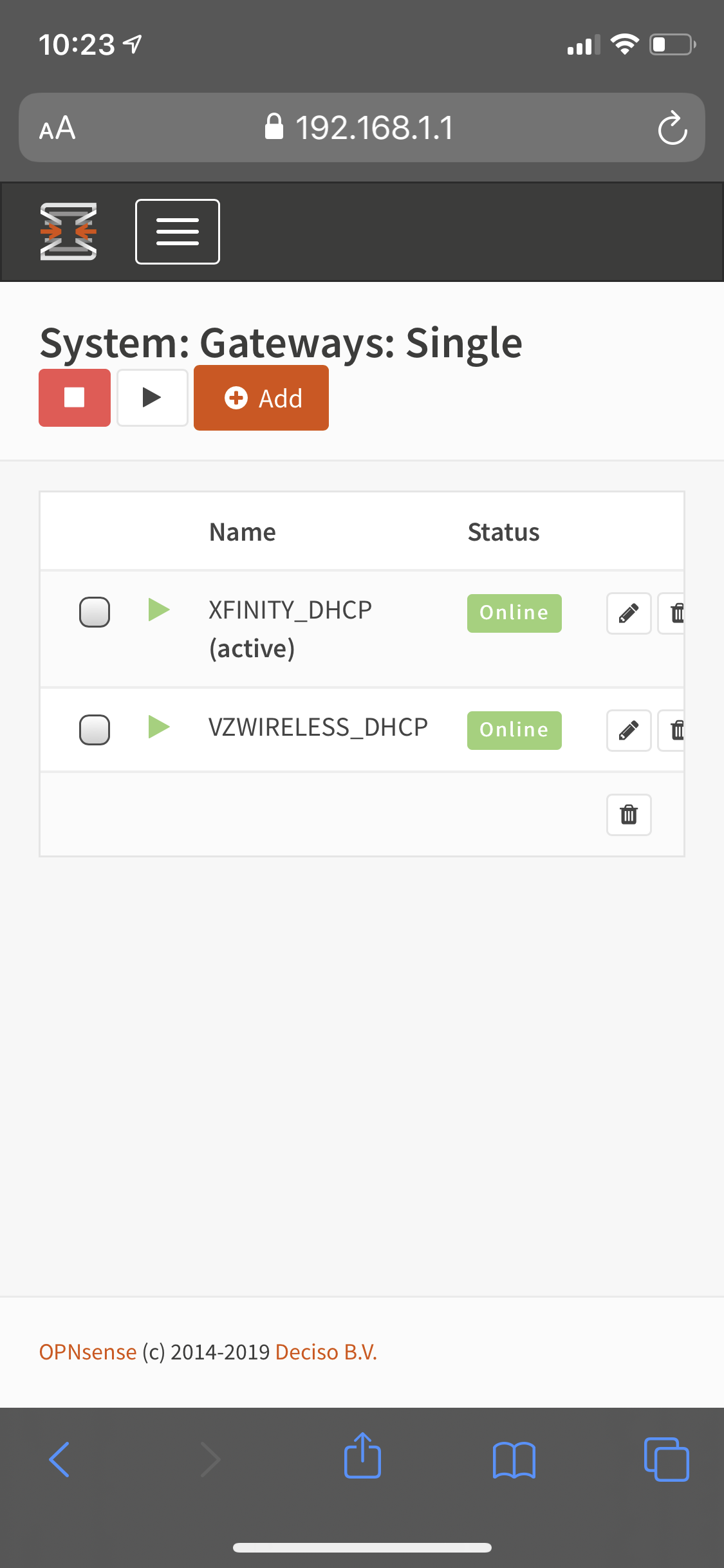
Task: Open the AA text size menu
Action: (x=57, y=128)
